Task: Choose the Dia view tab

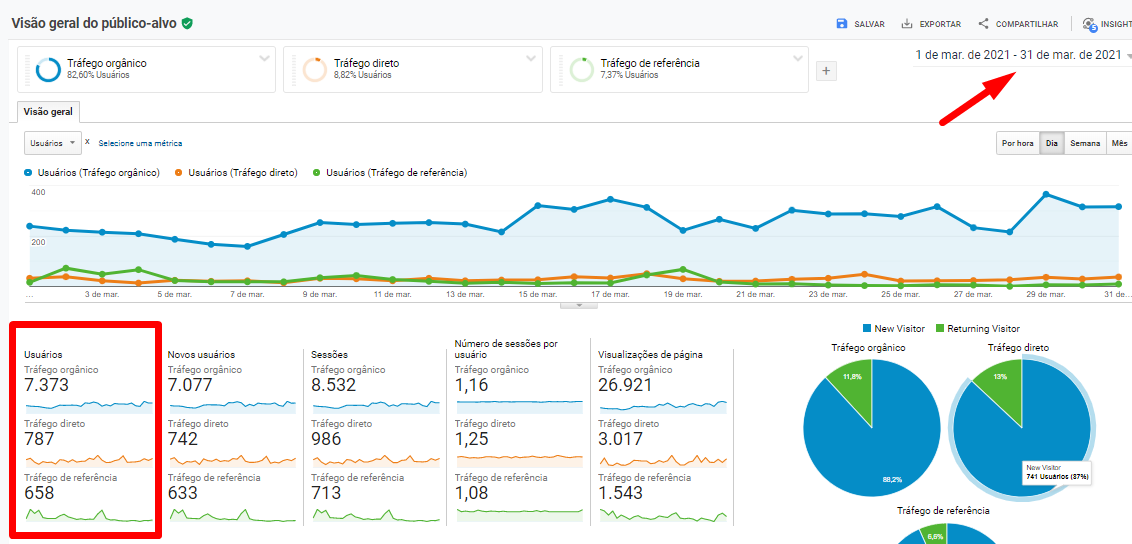Action: pyautogui.click(x=1052, y=143)
